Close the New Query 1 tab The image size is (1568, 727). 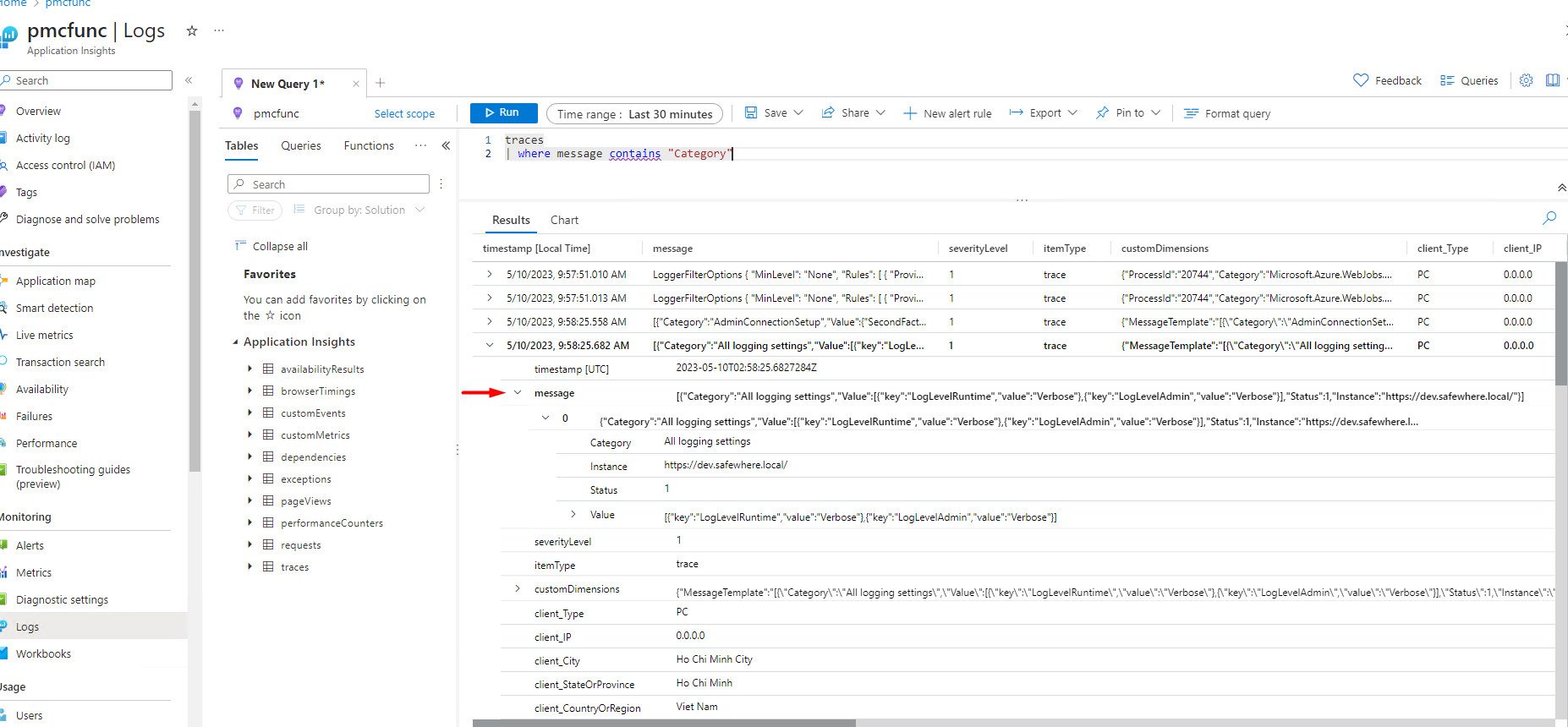click(356, 84)
